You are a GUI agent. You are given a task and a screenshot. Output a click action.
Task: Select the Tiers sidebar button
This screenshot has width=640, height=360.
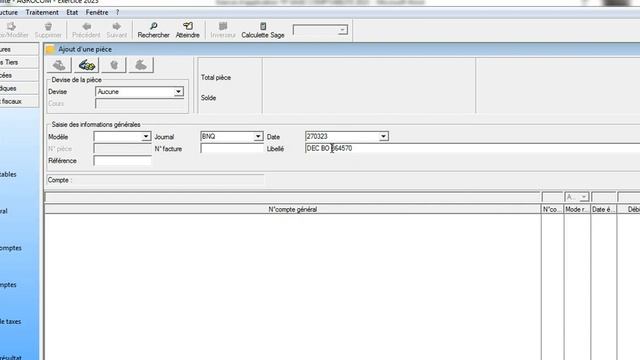pos(19,62)
